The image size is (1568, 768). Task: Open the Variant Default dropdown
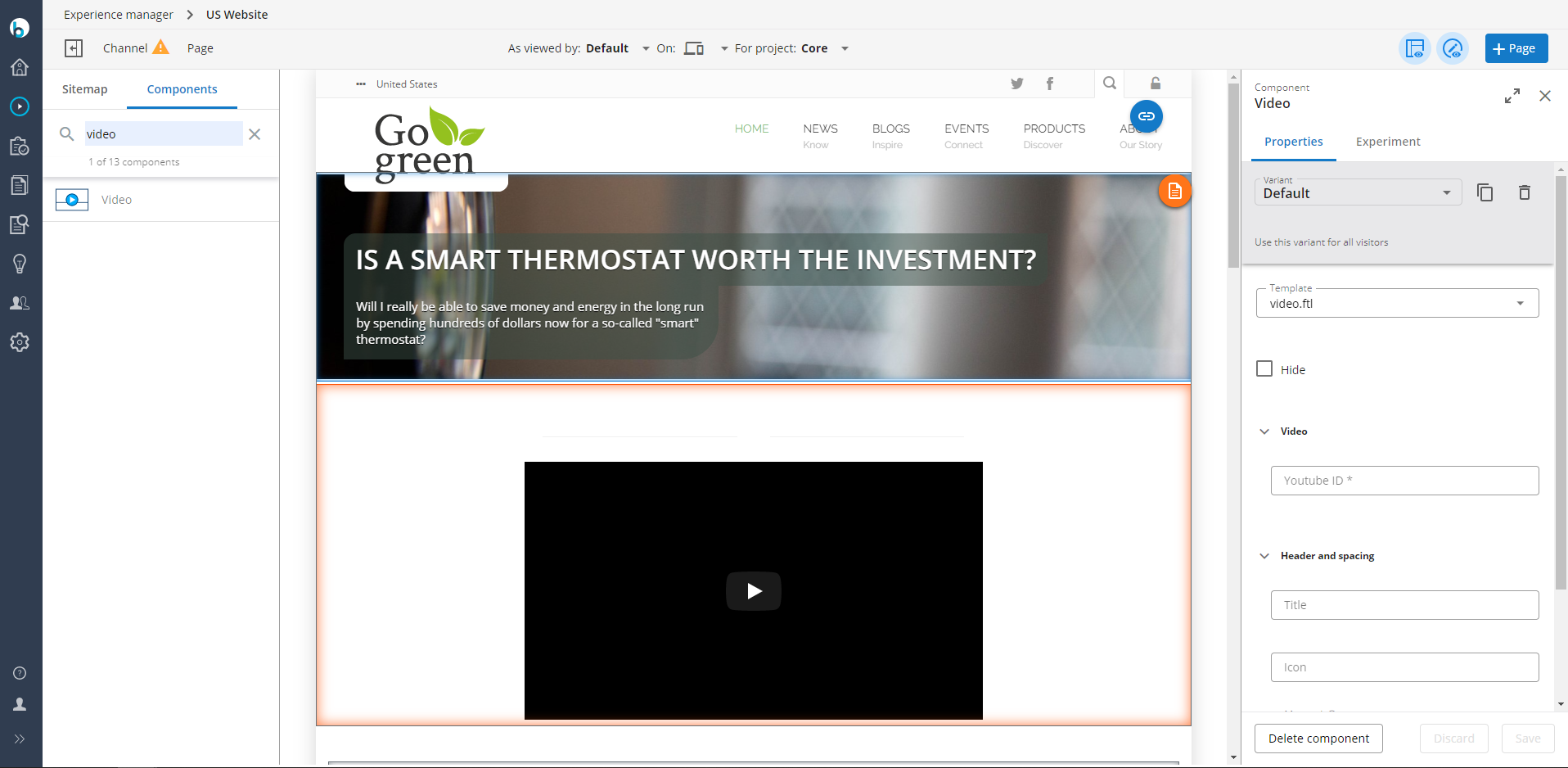point(1358,193)
